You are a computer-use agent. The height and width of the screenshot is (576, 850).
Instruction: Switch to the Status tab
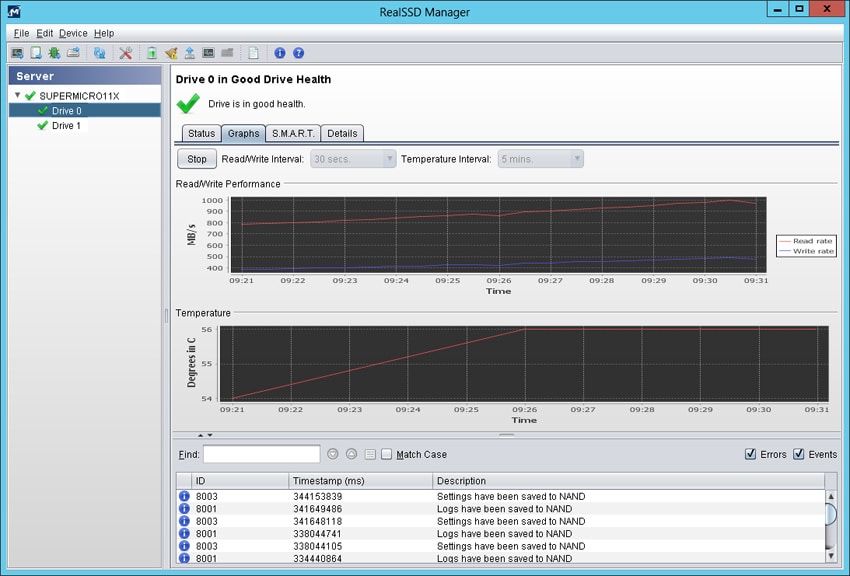point(202,133)
